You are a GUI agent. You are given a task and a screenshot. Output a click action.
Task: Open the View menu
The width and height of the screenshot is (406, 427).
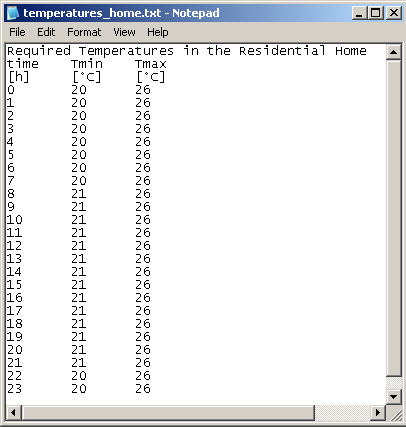tap(124, 32)
